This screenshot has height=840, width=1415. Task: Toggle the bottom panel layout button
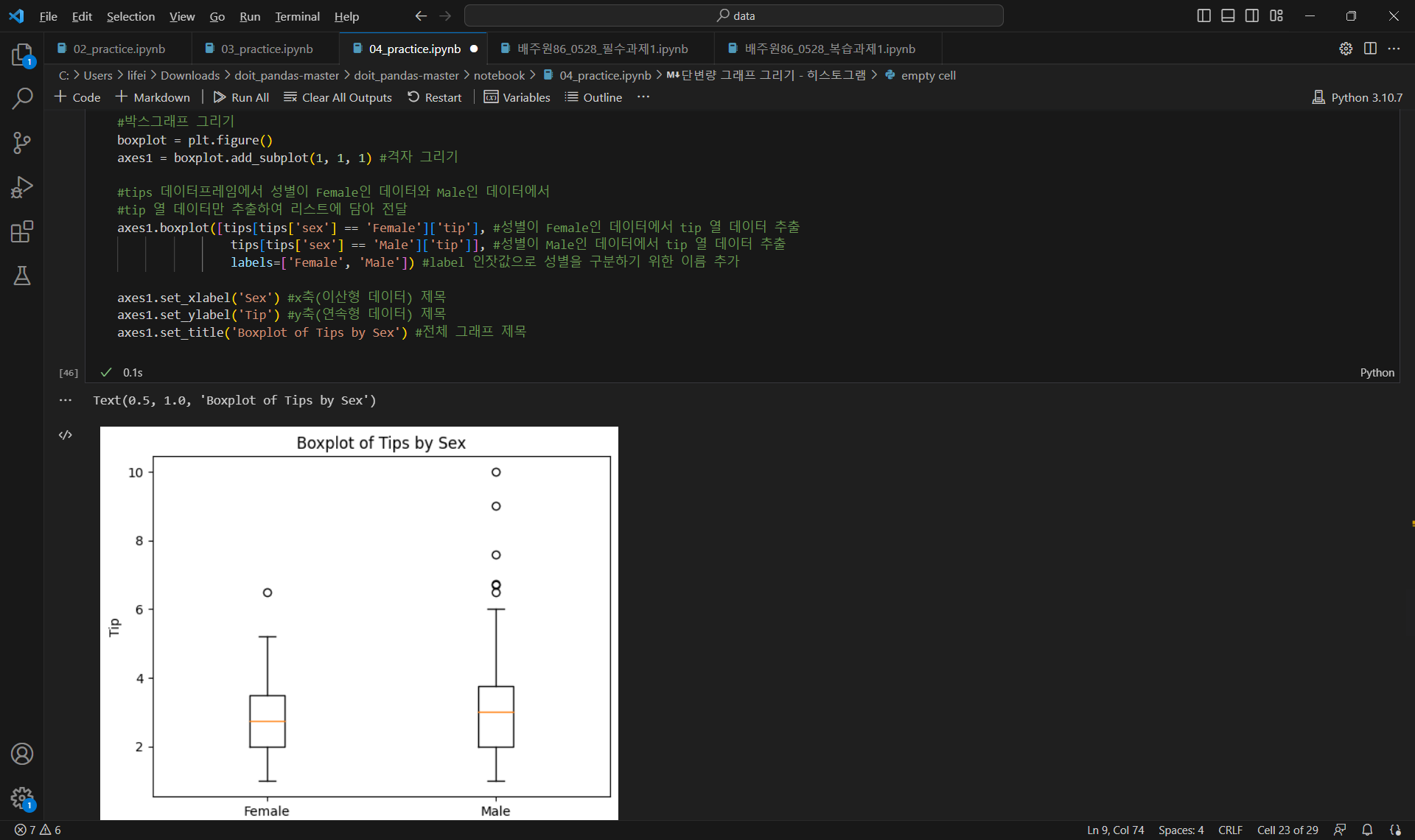coord(1228,15)
